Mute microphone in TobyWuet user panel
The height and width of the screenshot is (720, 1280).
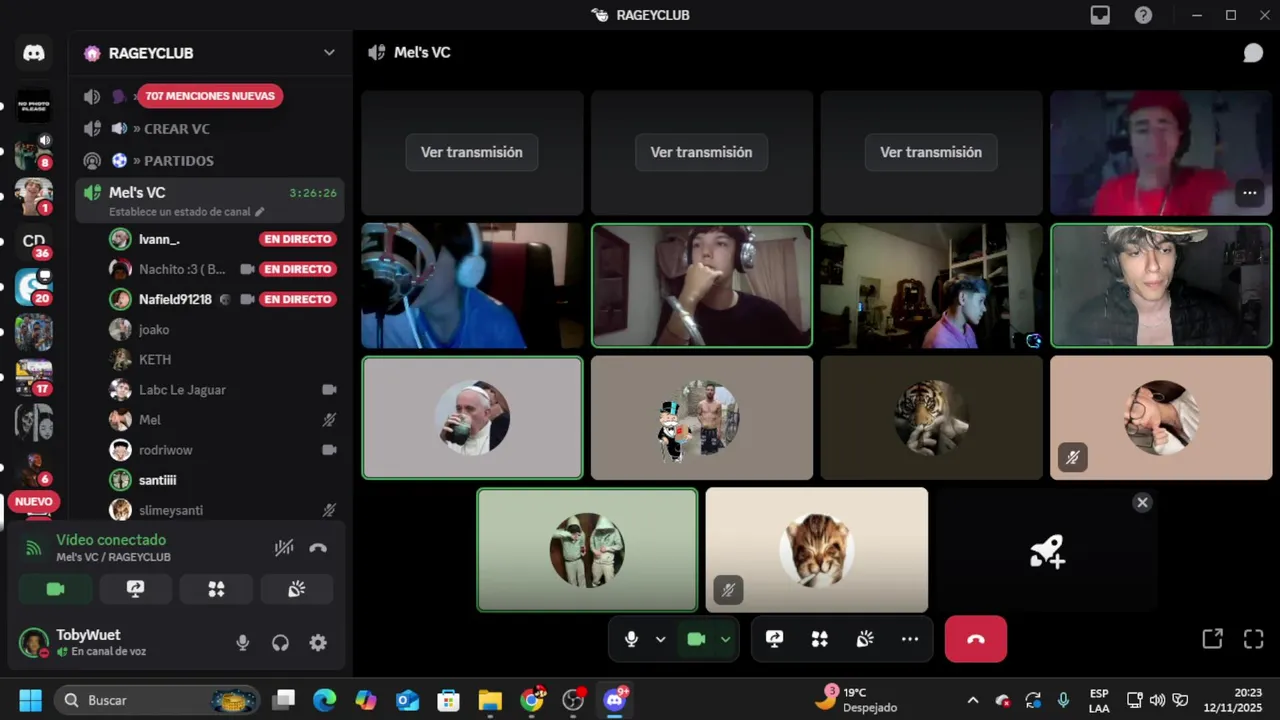click(x=242, y=643)
